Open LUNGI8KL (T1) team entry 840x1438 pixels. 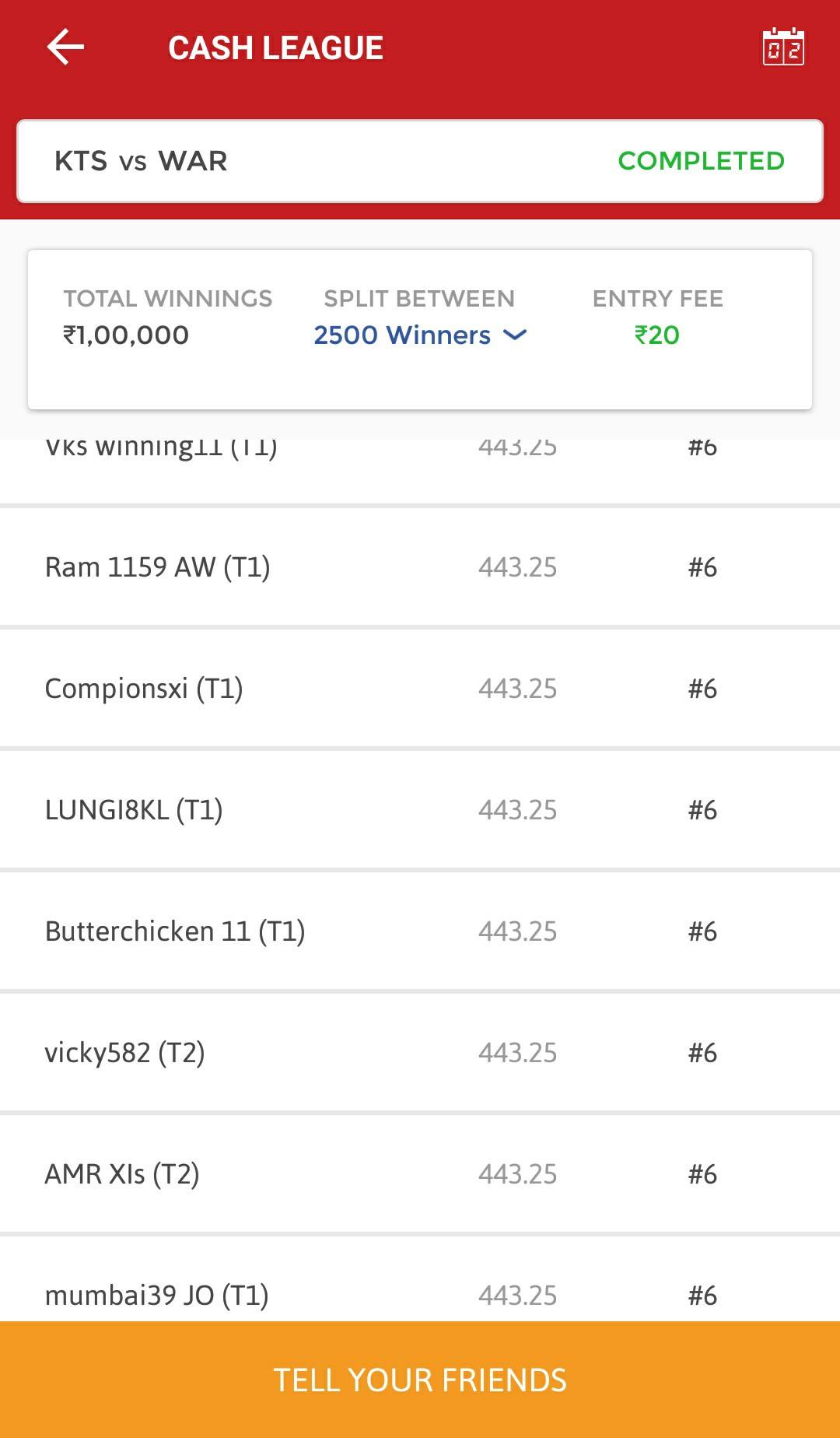420,810
